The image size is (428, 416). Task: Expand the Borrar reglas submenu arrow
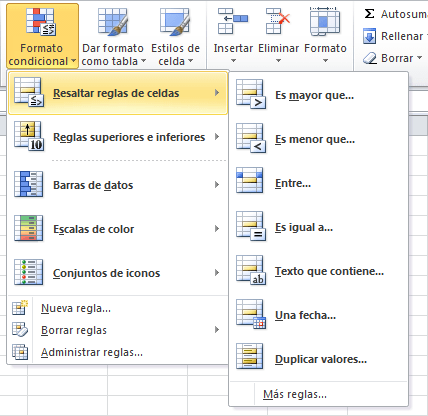coord(217,330)
